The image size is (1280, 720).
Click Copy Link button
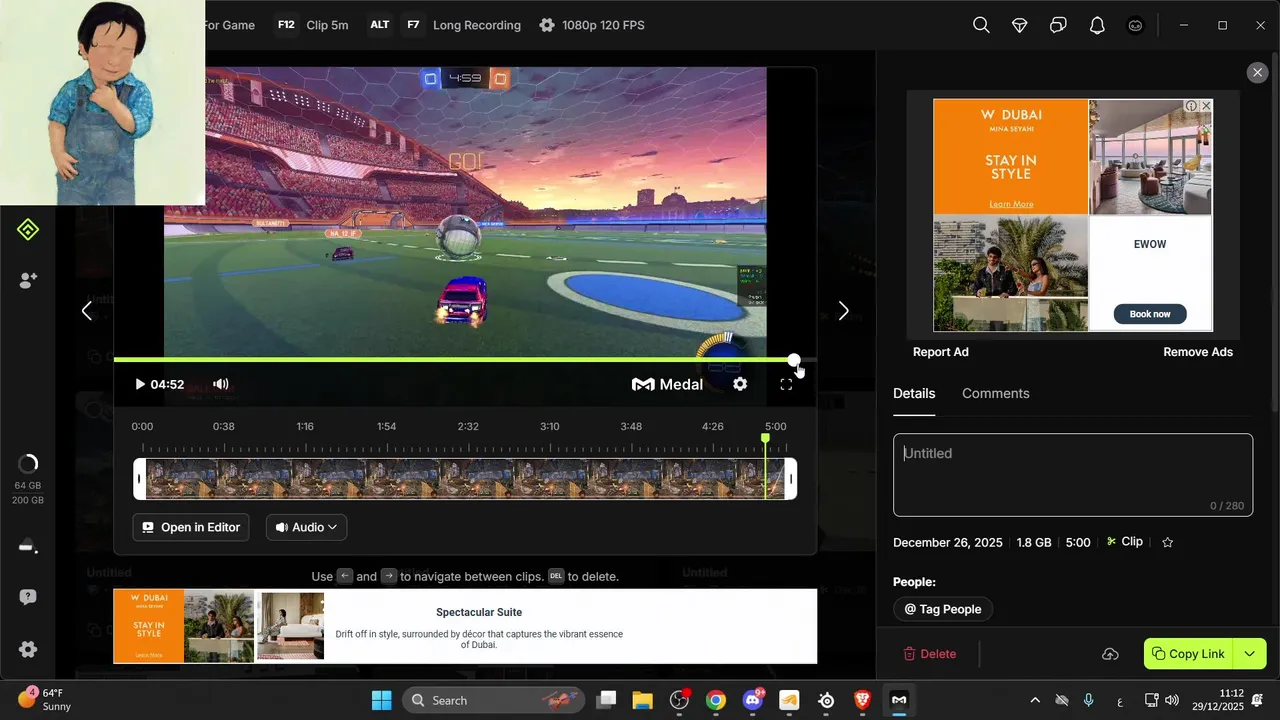coord(1188,654)
